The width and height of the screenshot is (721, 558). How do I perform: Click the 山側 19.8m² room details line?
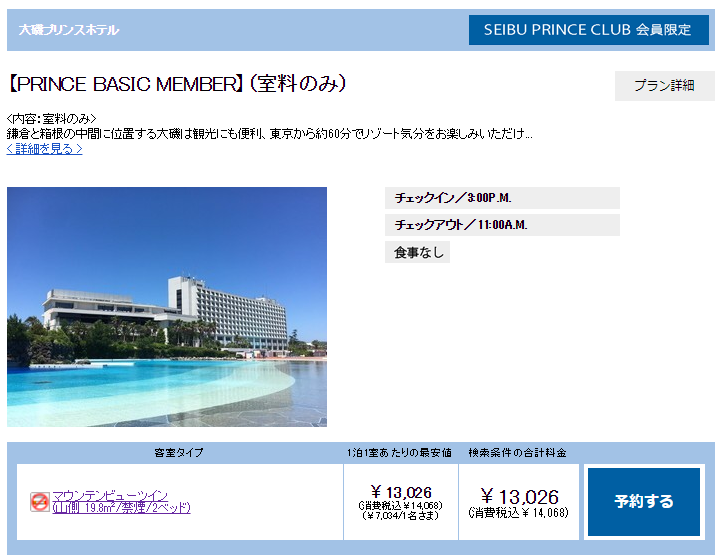click(x=121, y=508)
